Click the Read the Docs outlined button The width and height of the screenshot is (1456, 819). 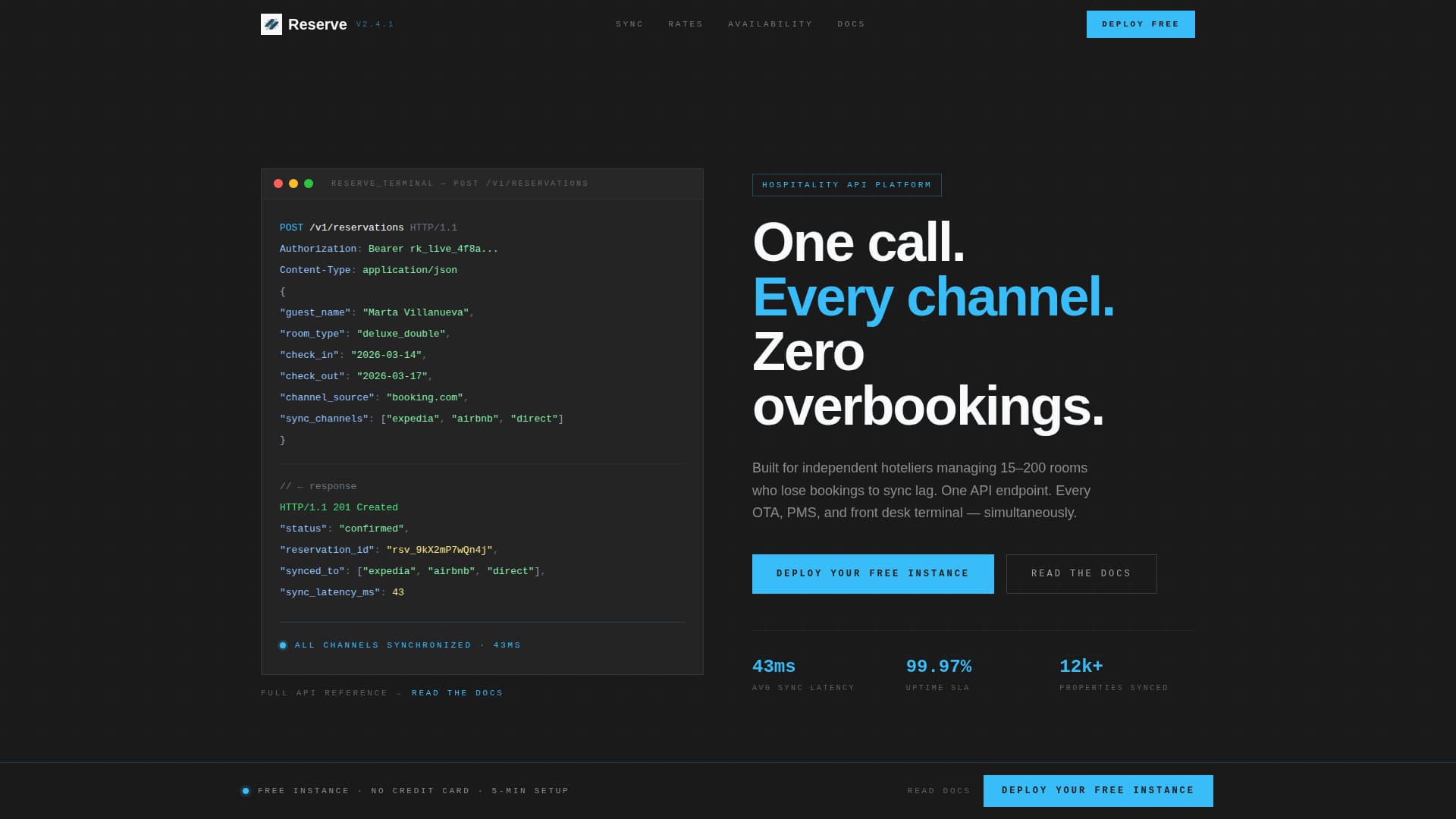(1081, 574)
